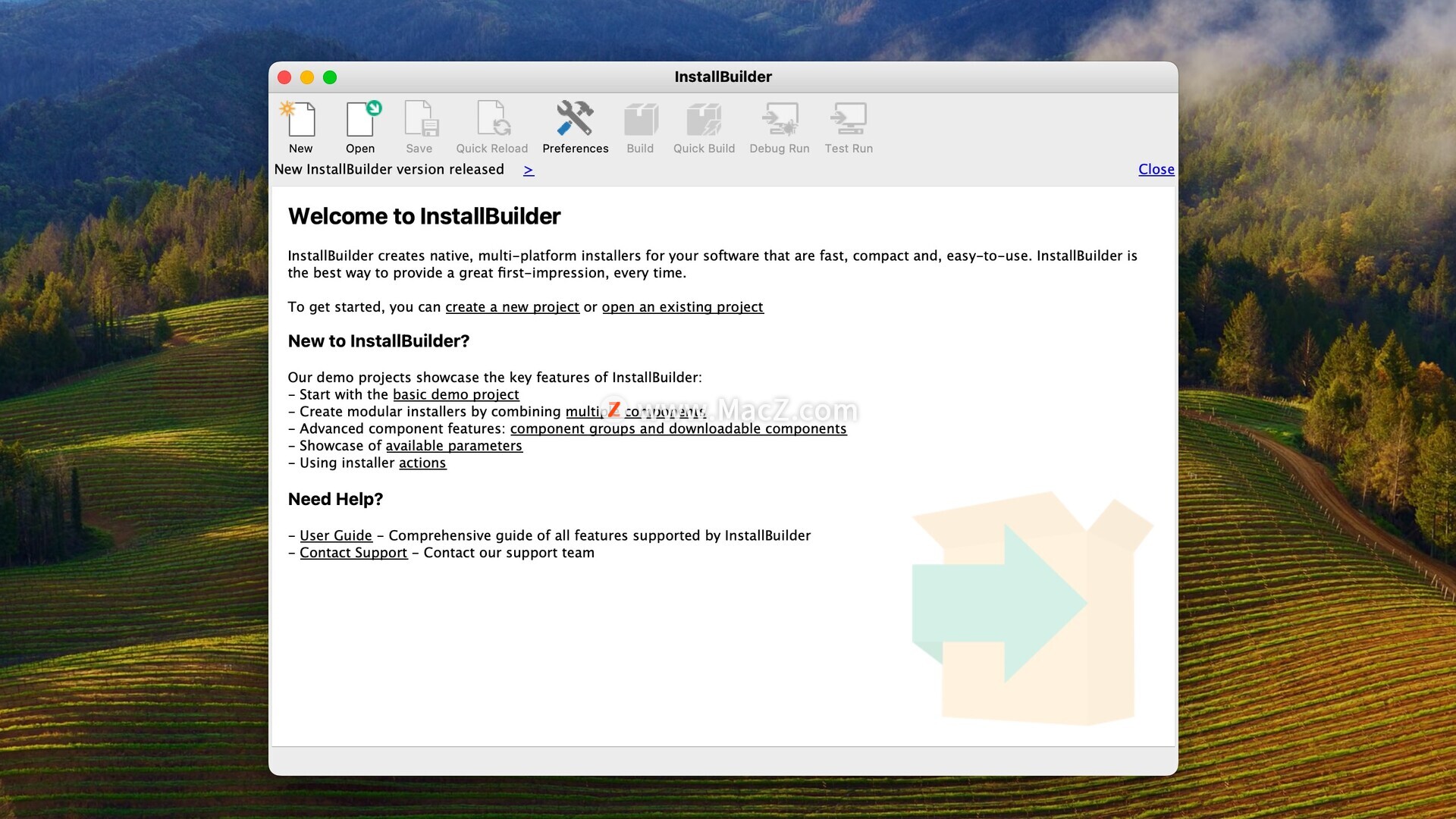
Task: Click the 'Welcome to InstallBuilder' heading
Action: pyautogui.click(x=424, y=217)
